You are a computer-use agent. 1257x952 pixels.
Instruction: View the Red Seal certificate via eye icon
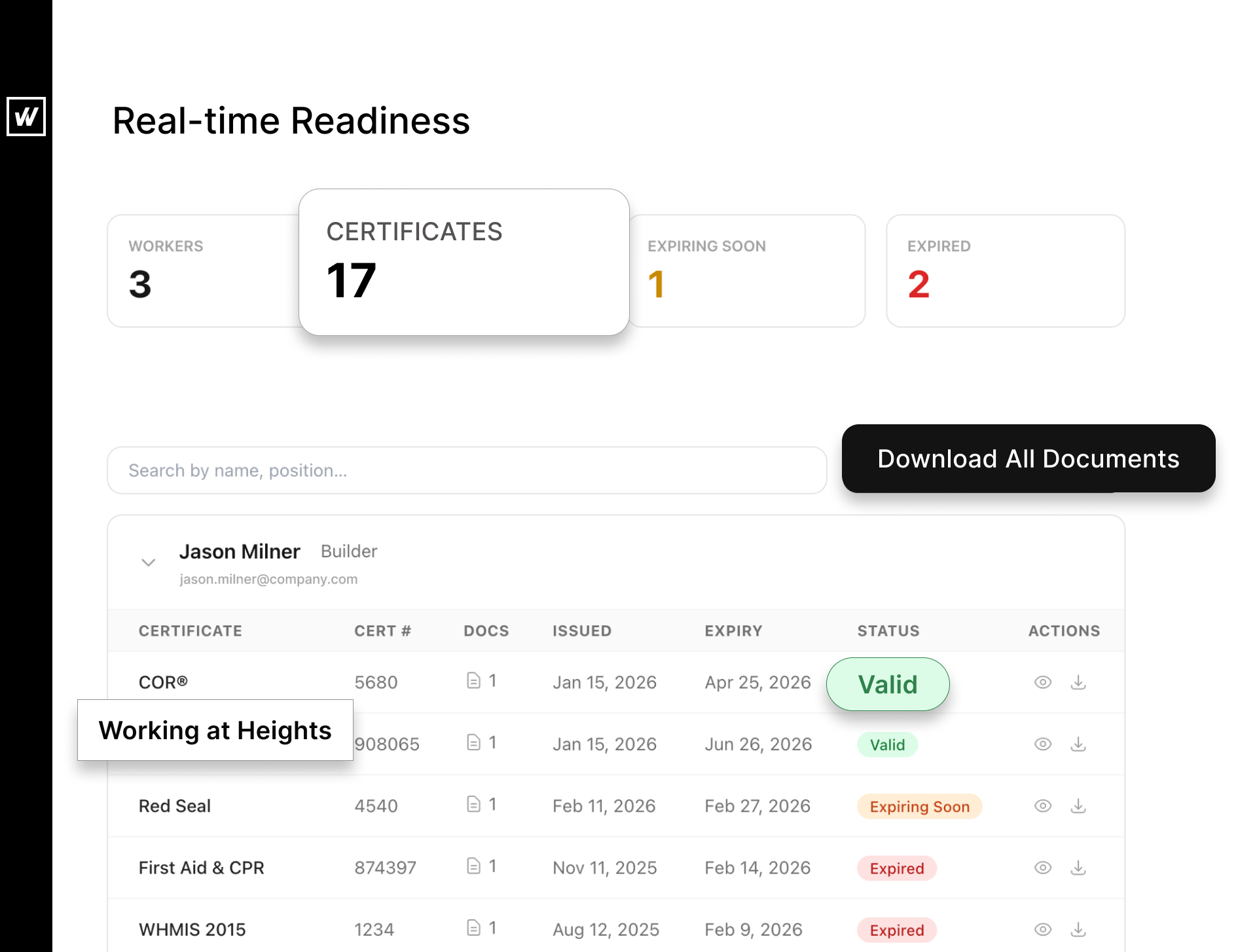tap(1043, 806)
